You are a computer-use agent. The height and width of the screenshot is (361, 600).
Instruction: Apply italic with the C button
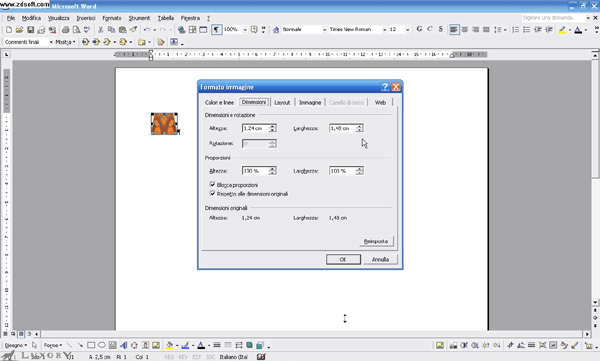pyautogui.click(x=430, y=29)
